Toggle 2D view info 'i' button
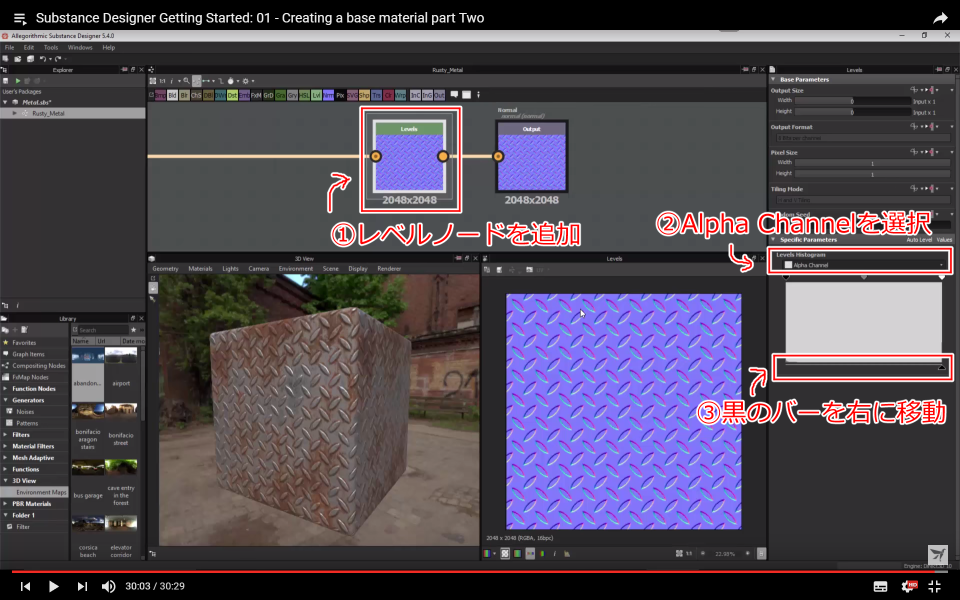The width and height of the screenshot is (960, 600). pyautogui.click(x=555, y=553)
